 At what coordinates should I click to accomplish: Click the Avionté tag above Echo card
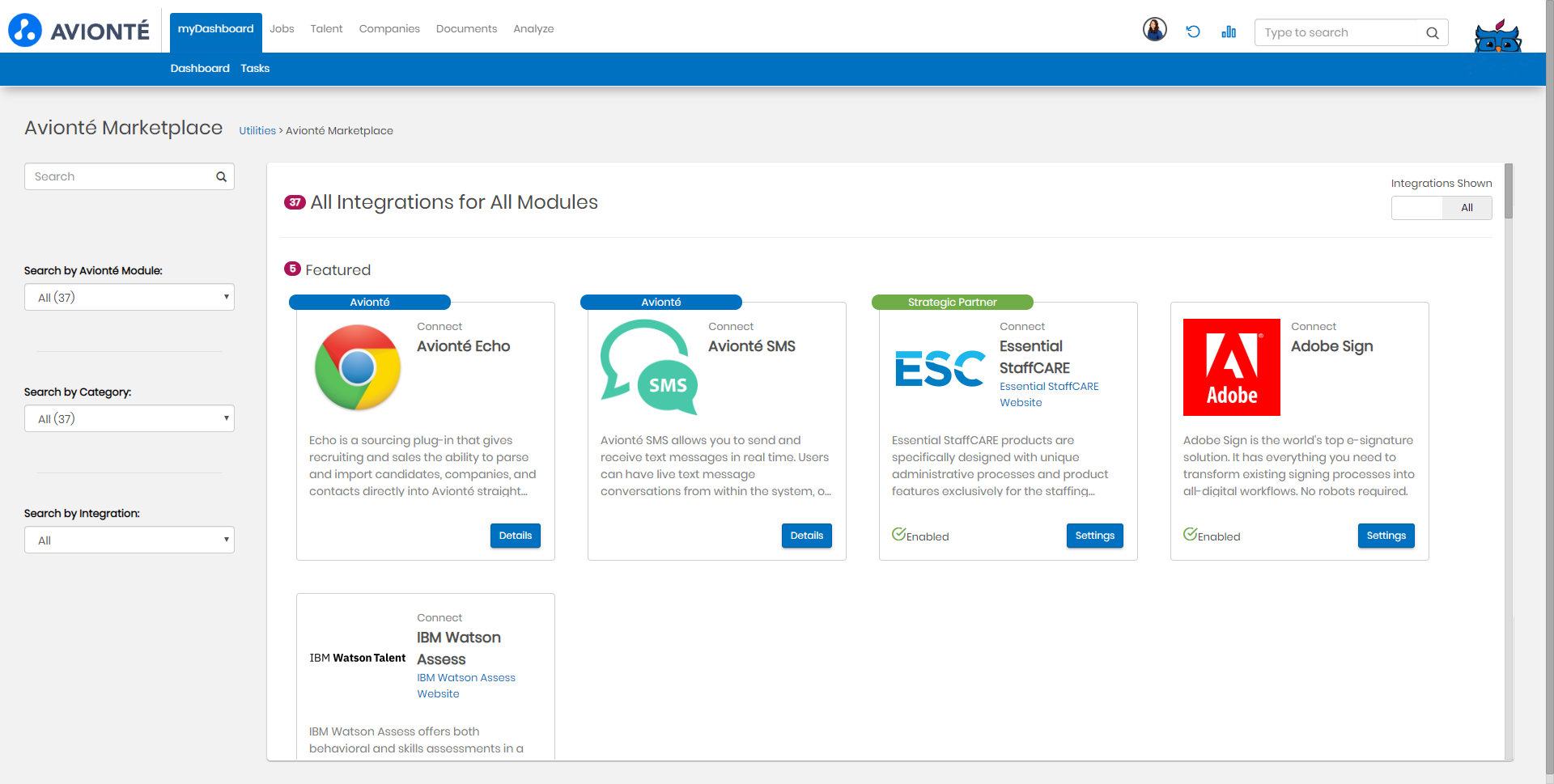(x=370, y=303)
